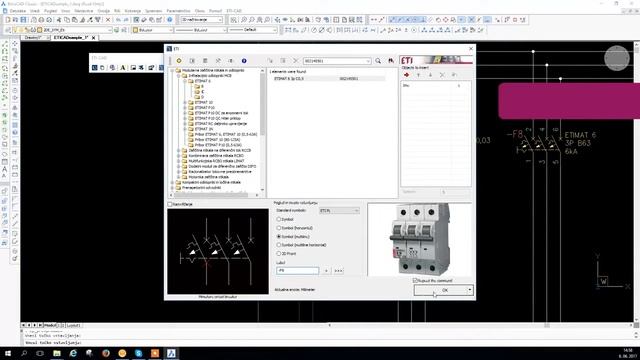Select the '3D Front' radio button
The height and width of the screenshot is (360, 640).
point(279,254)
